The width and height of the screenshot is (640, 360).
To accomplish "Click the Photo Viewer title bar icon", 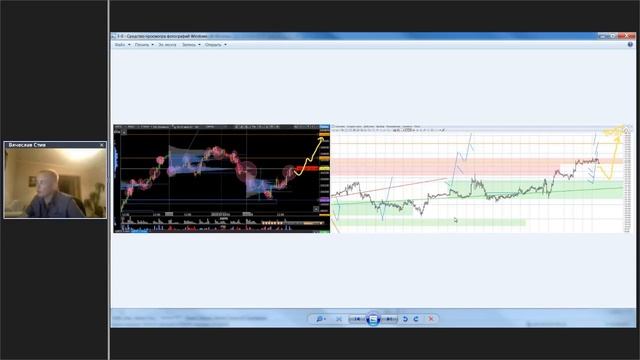I will [113, 36].
